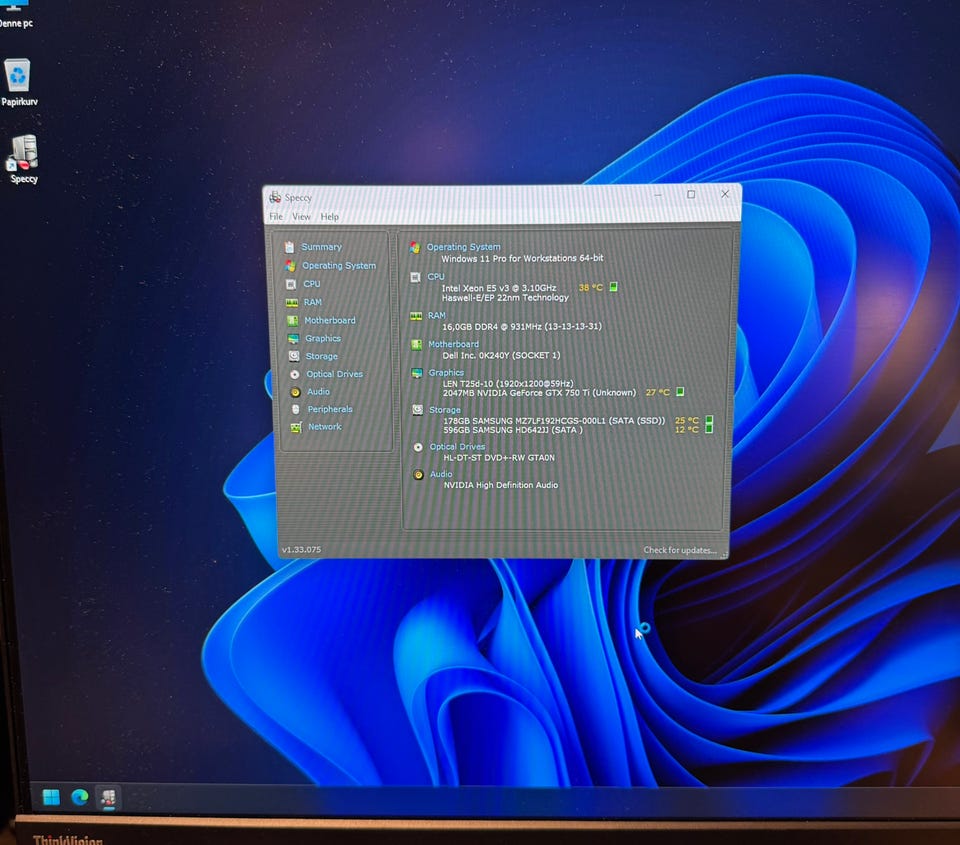The width and height of the screenshot is (960, 845).
Task: Click the sidebar Optical Drives disc icon
Action: 294,374
